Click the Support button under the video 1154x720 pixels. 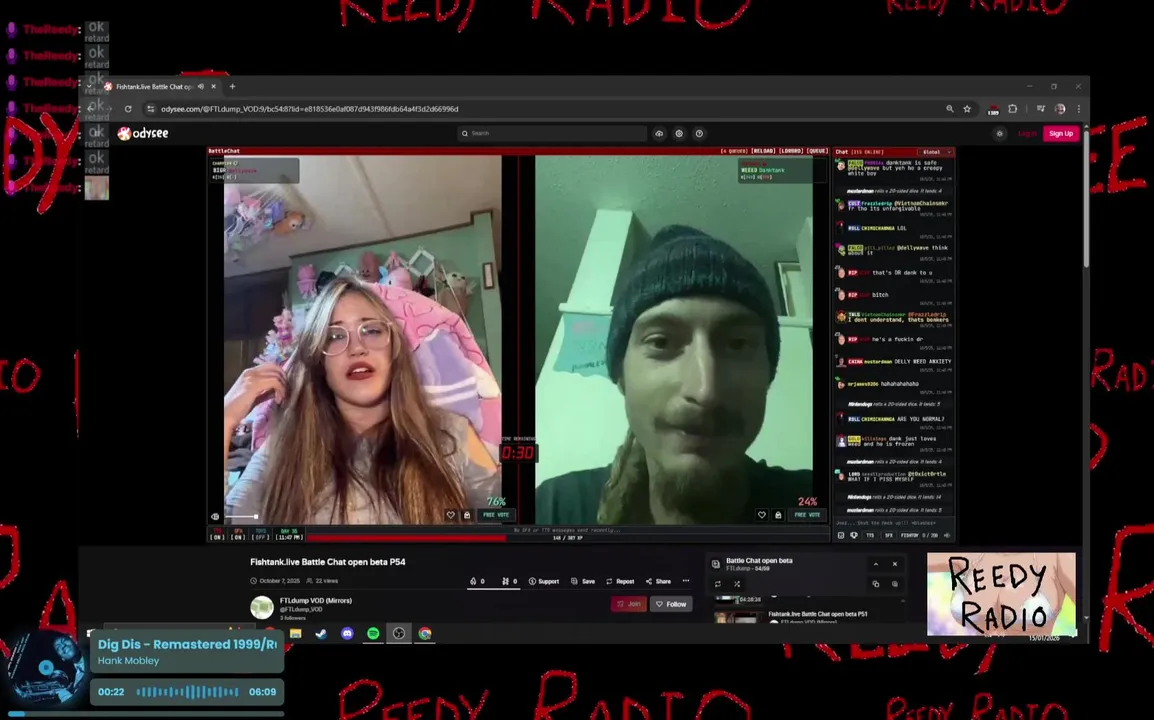tap(544, 581)
